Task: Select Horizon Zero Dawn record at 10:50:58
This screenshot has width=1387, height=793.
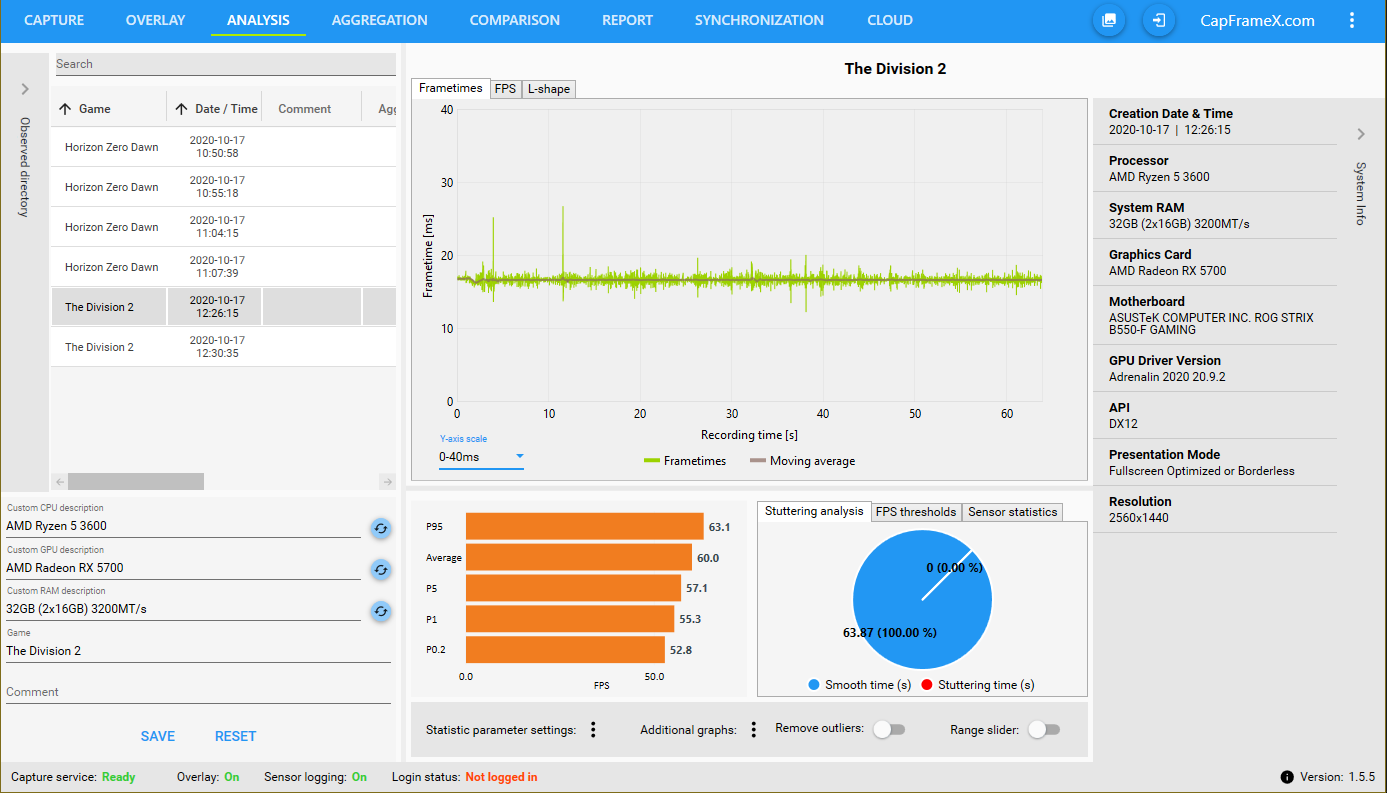Action: [223, 147]
